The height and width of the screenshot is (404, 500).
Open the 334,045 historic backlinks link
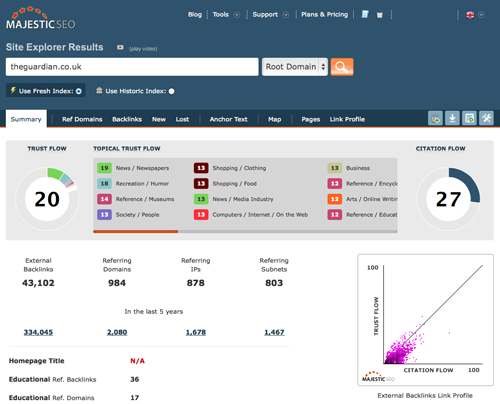click(38, 332)
